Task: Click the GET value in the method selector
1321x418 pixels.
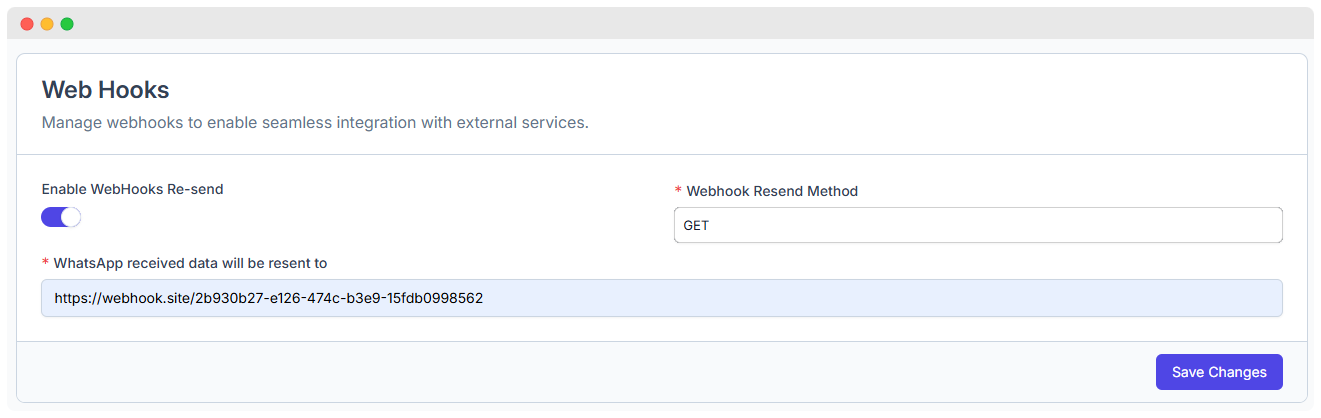Action: [696, 226]
